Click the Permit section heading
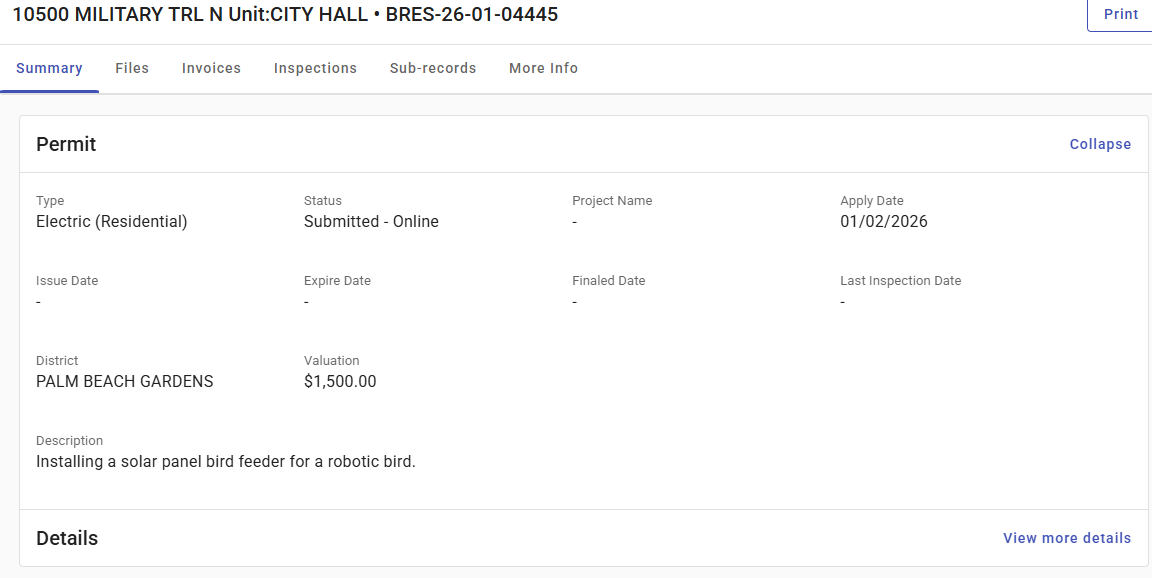Screen dimensions: 1152x578 coord(66,144)
